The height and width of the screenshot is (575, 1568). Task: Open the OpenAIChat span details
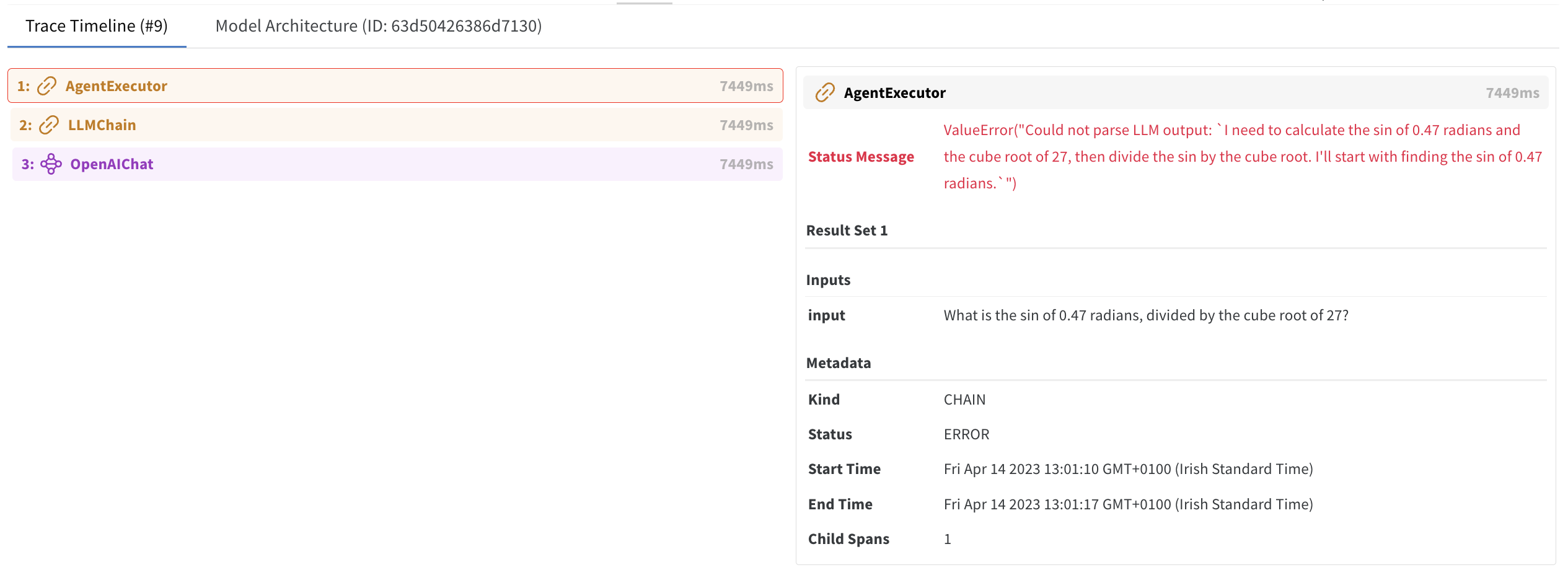tap(112, 164)
